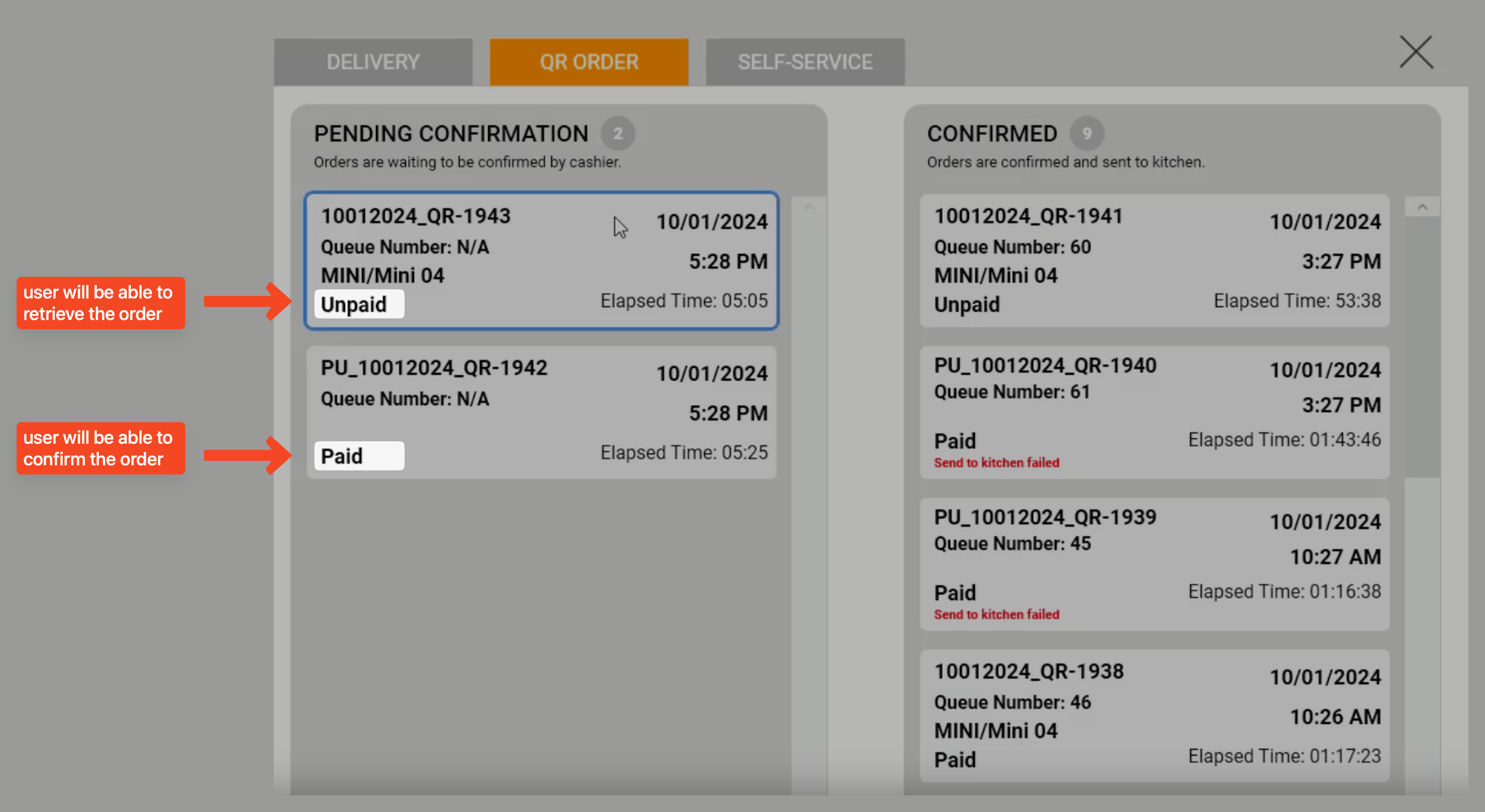Click 'MINI/Mini 04' on order QR-1938
This screenshot has height=812, width=1485.
click(x=996, y=731)
